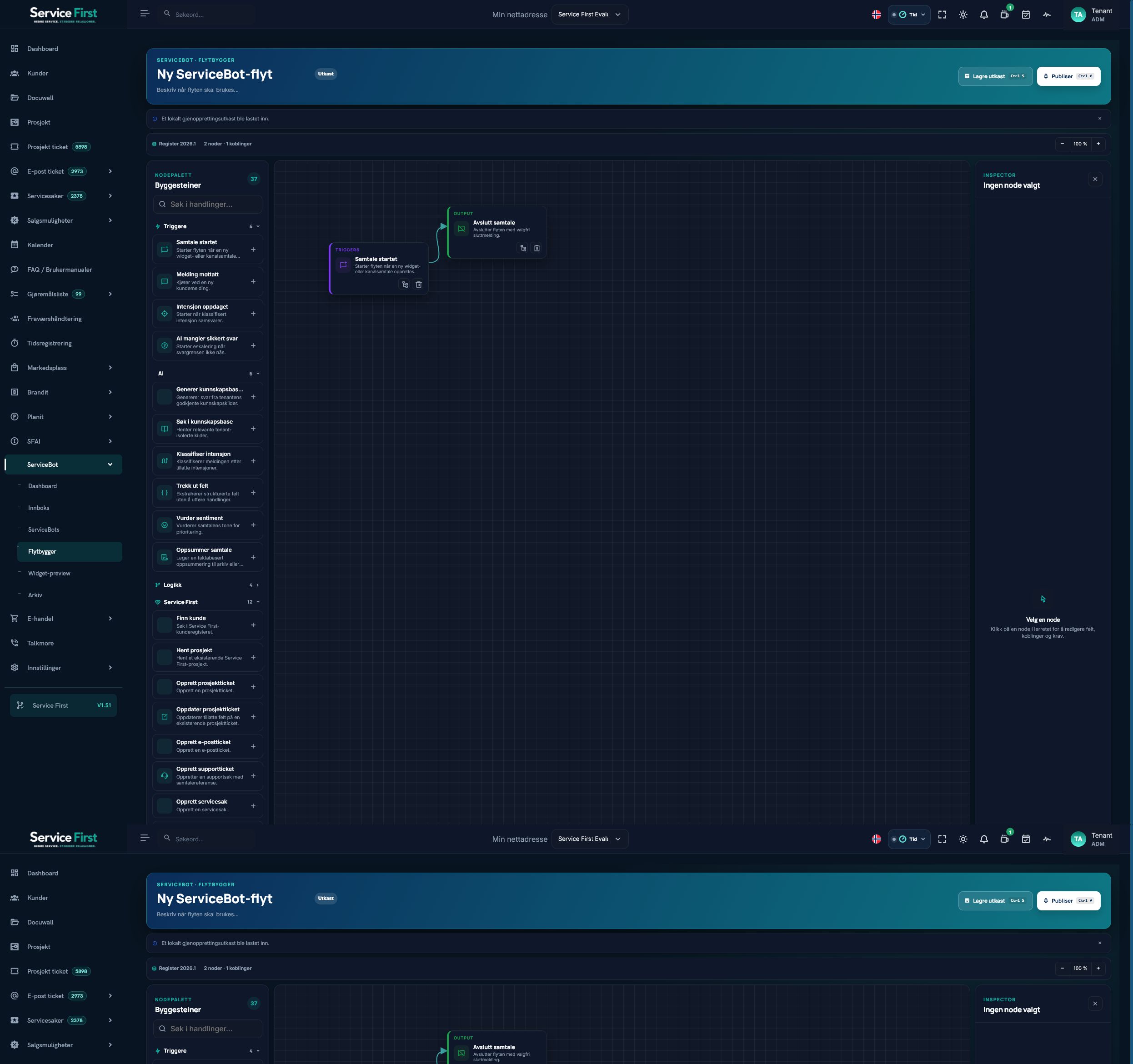
Task: Click connection icon on Samtale startet canvas node
Action: point(405,284)
